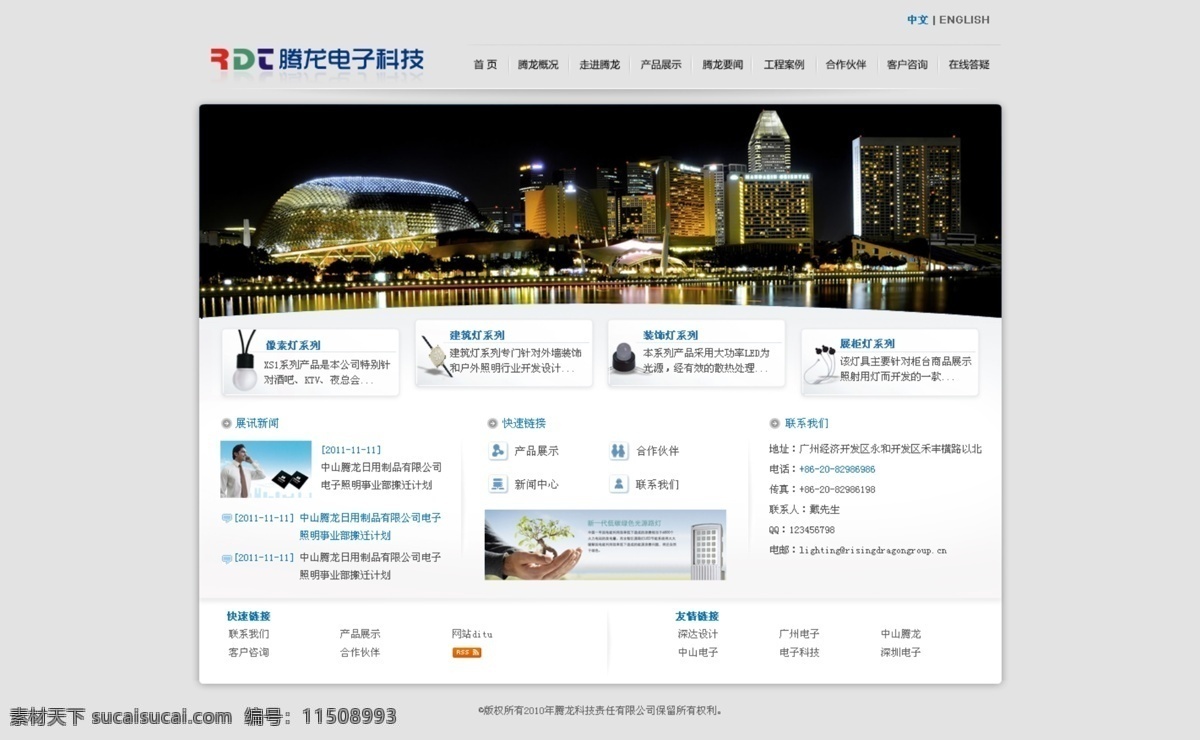This screenshot has width=1200, height=740.
Task: Click the QQ number 123456798
Action: [812, 530]
